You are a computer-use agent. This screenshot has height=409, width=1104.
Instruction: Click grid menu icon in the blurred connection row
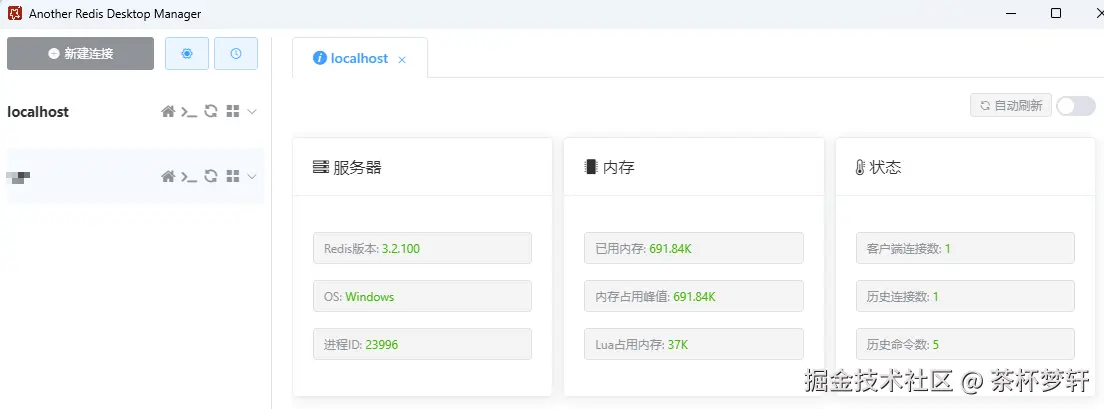click(x=233, y=176)
